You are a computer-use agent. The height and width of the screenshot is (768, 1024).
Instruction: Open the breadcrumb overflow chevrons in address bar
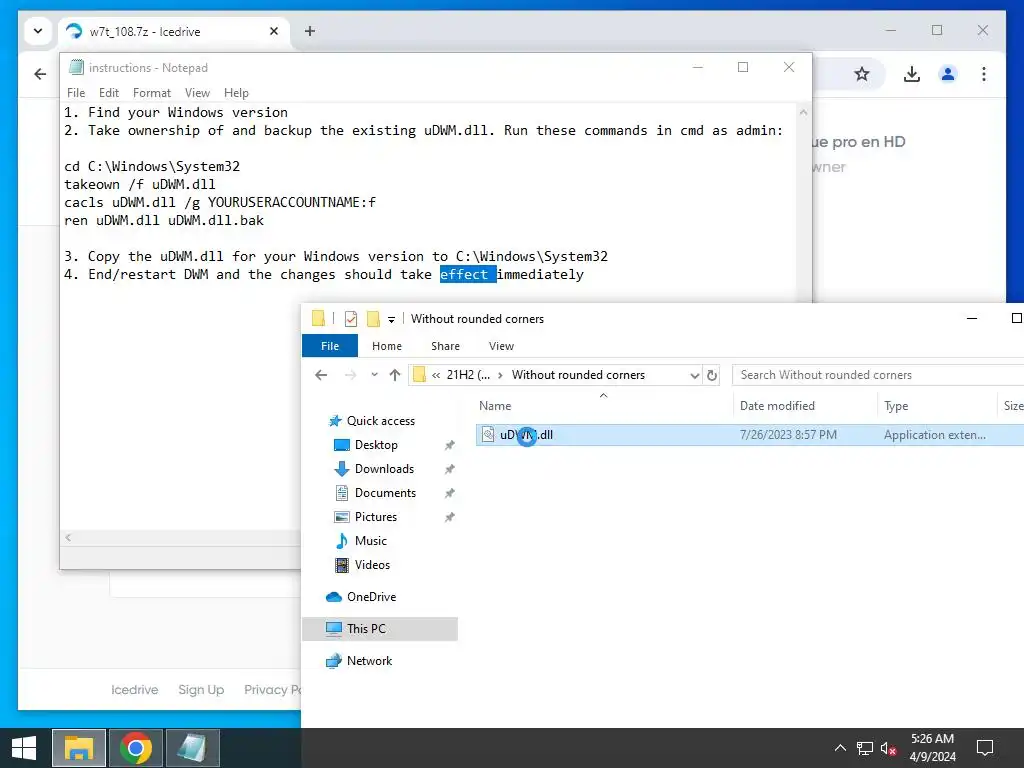click(x=436, y=375)
